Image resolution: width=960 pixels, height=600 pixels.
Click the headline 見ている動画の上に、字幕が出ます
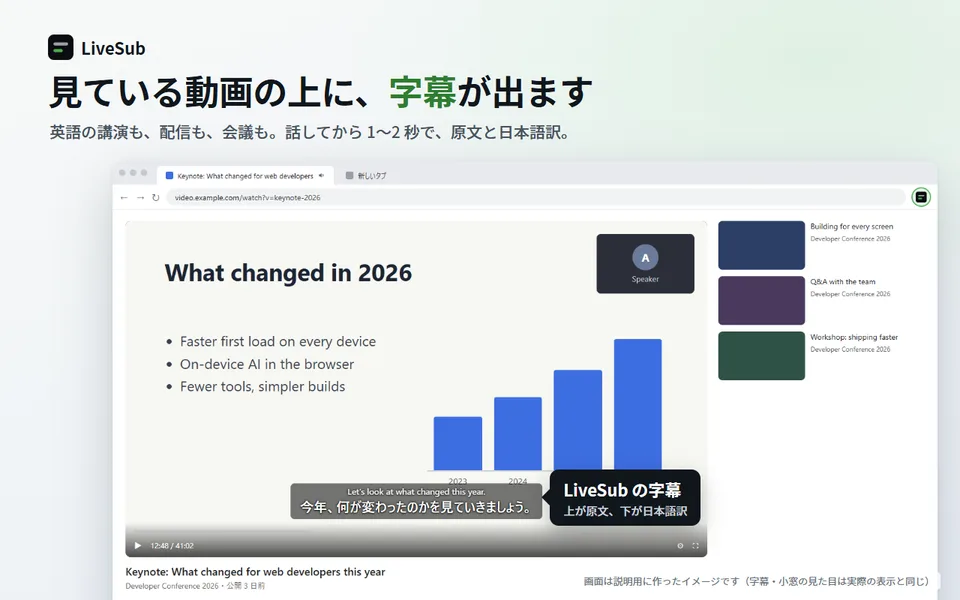click(x=321, y=92)
